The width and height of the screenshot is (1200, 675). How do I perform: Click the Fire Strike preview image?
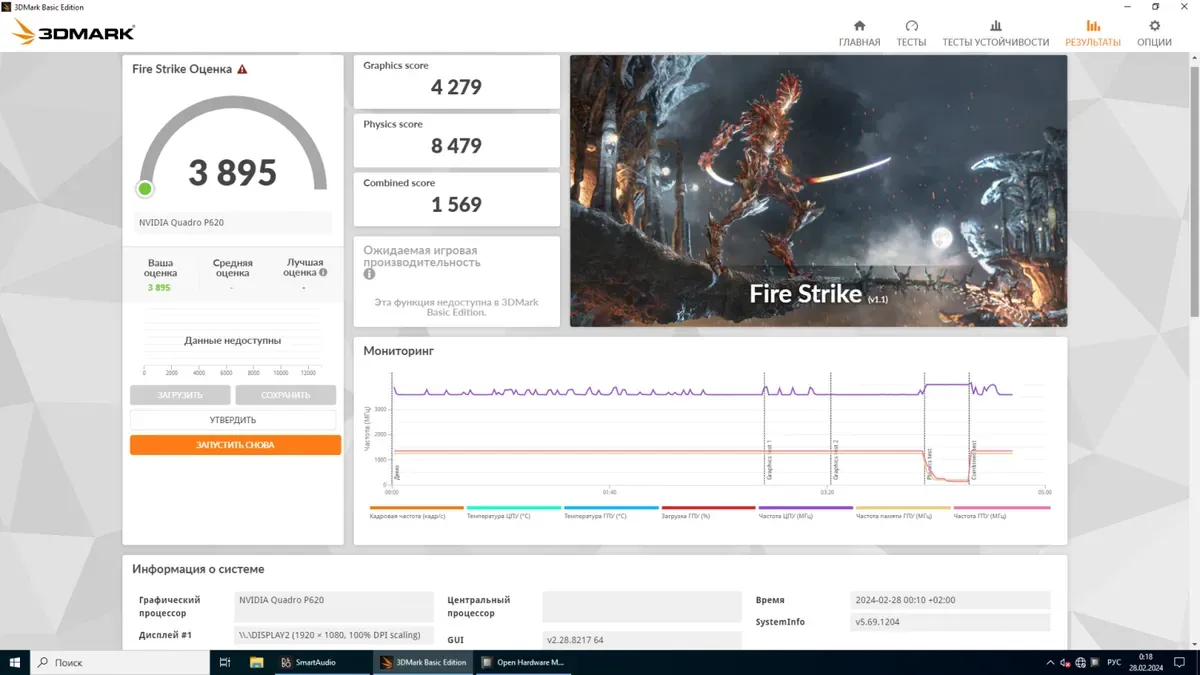(x=818, y=190)
